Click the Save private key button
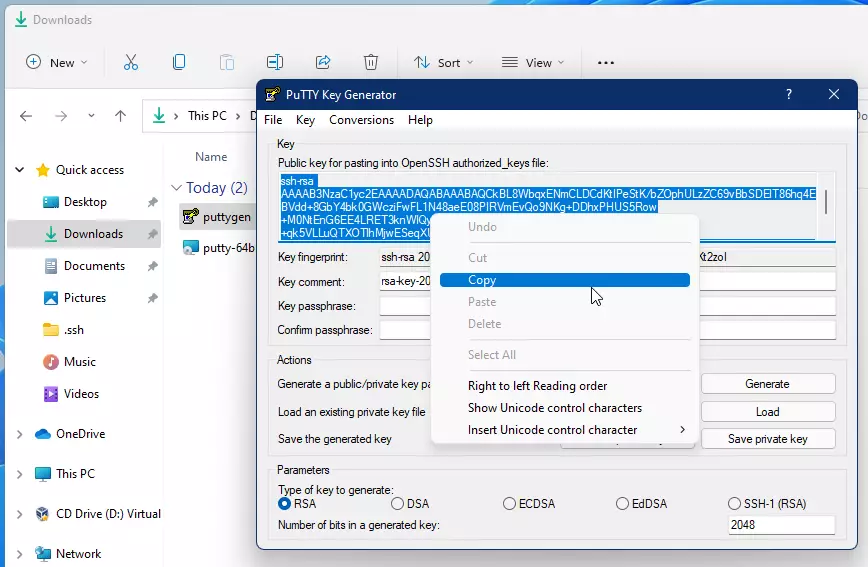Image resolution: width=868 pixels, height=567 pixels. [x=768, y=439]
